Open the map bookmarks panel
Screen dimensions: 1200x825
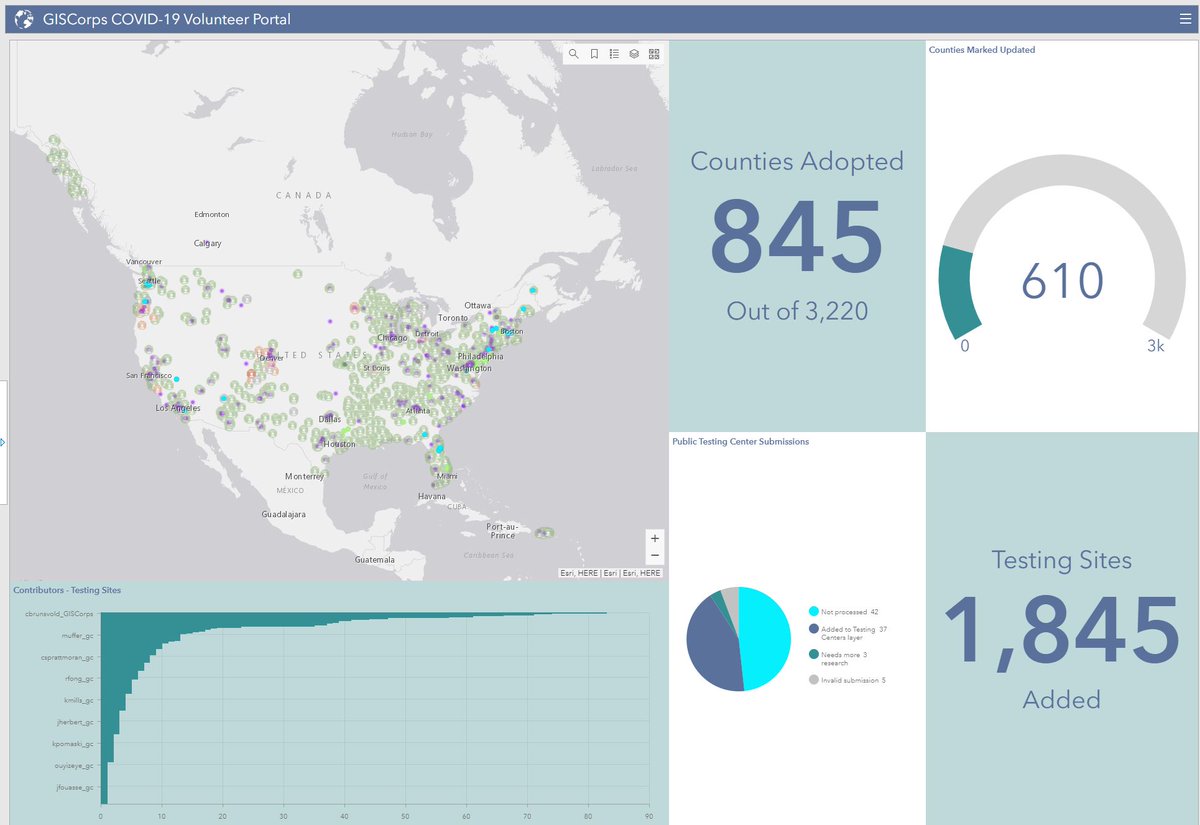pos(594,54)
